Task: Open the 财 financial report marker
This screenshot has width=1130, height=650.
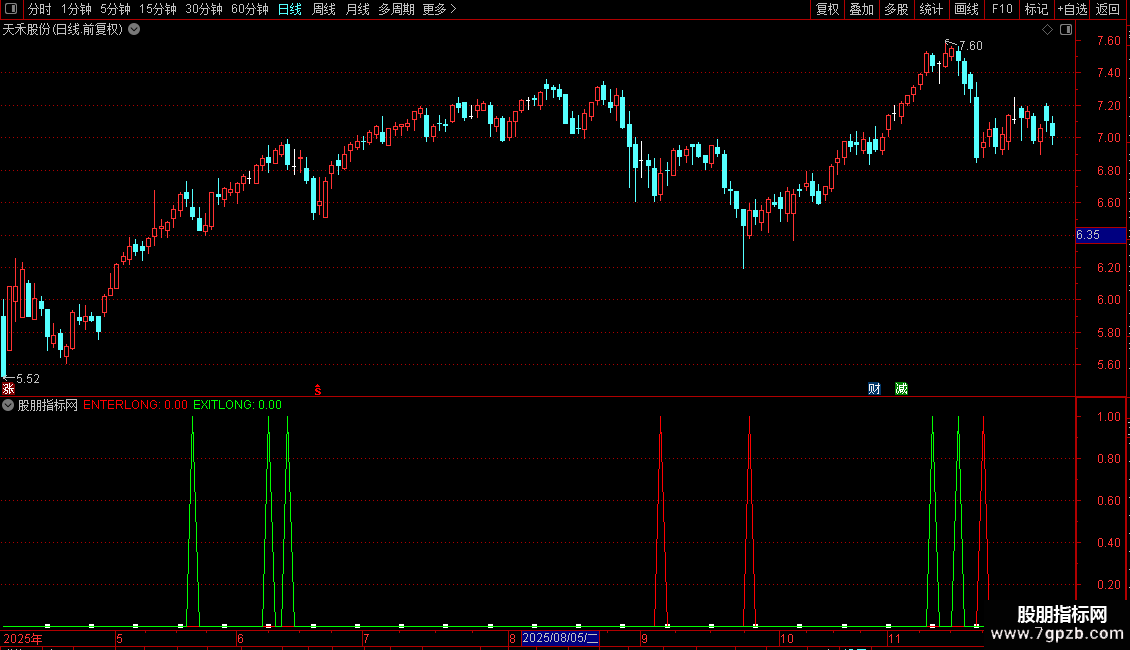Action: click(874, 389)
